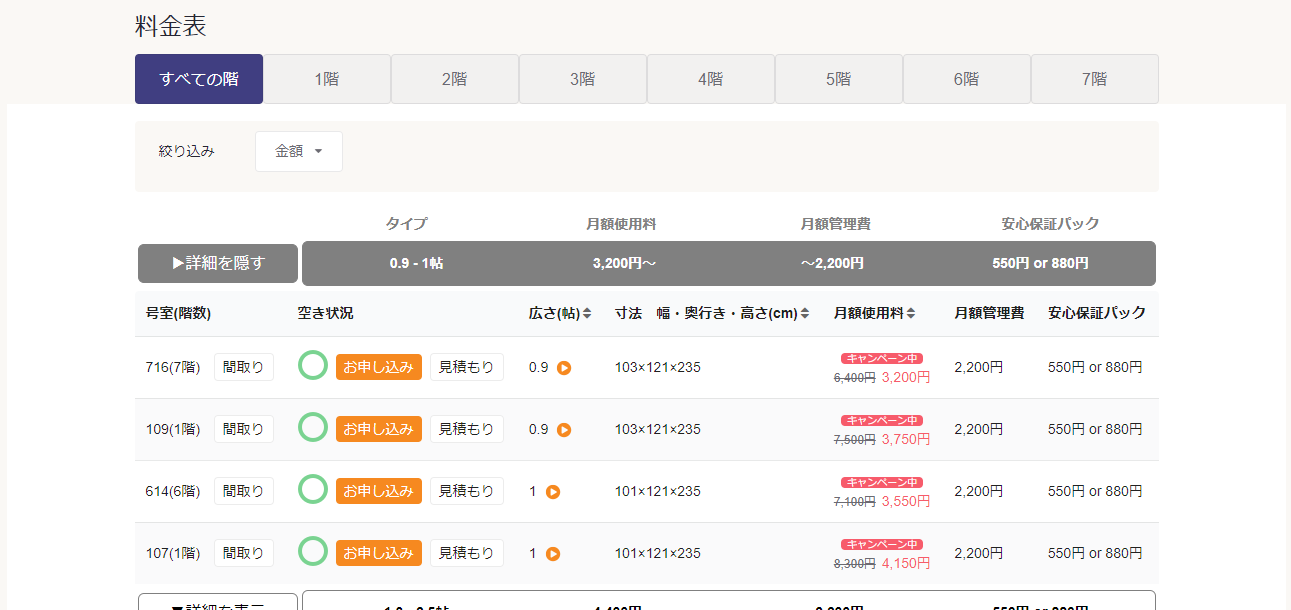Open 間取り floor plan for room 107
Screen dimensions: 1291x610
coord(243,553)
